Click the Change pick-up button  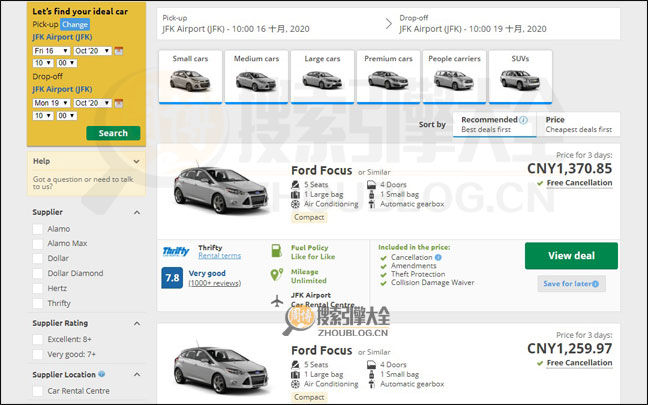75,24
